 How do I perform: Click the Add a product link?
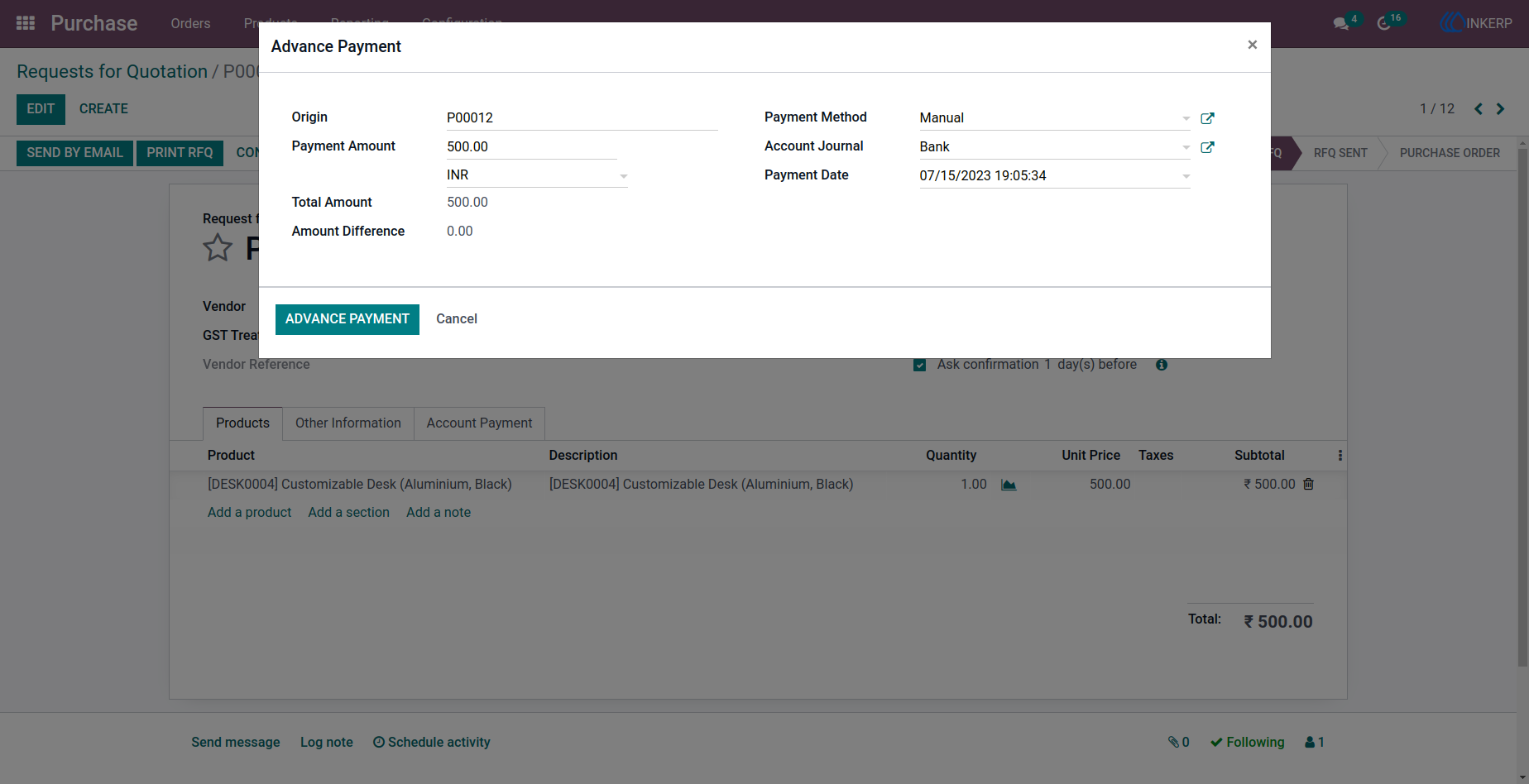tap(249, 513)
